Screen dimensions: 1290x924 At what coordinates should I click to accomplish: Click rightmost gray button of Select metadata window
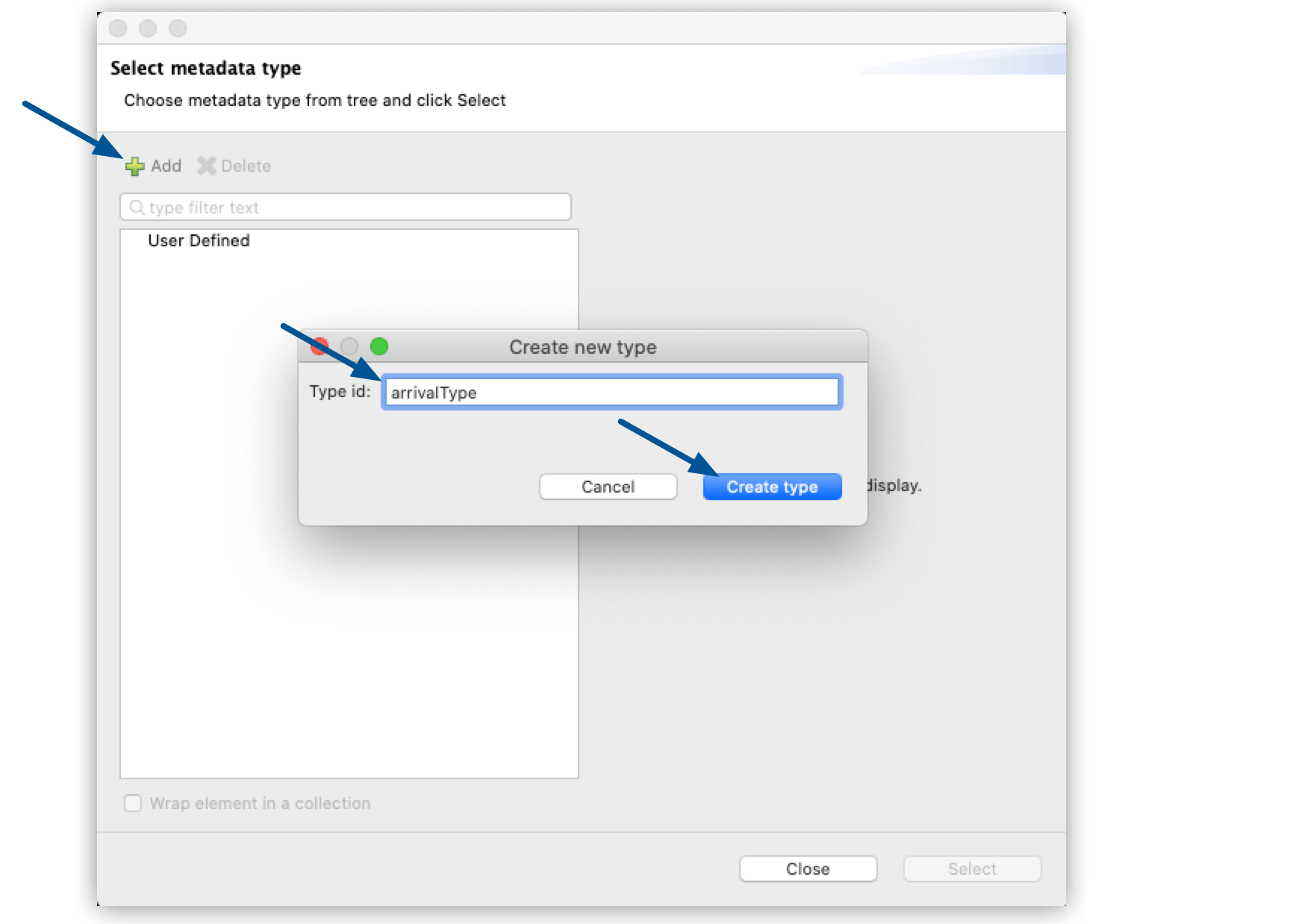(x=178, y=28)
